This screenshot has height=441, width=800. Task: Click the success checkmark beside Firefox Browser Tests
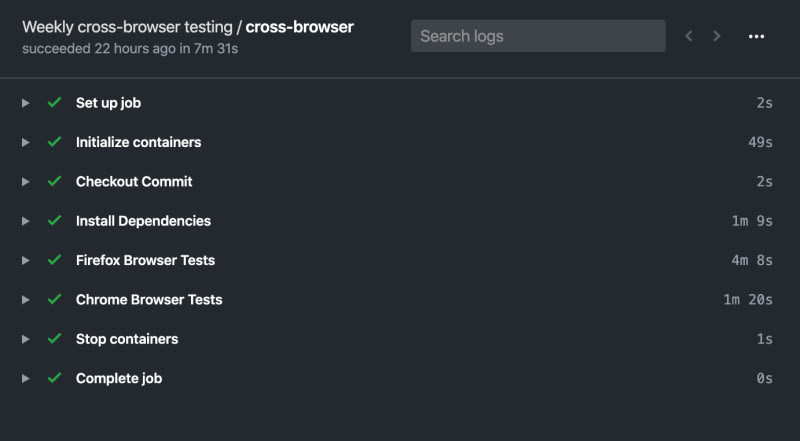55,260
